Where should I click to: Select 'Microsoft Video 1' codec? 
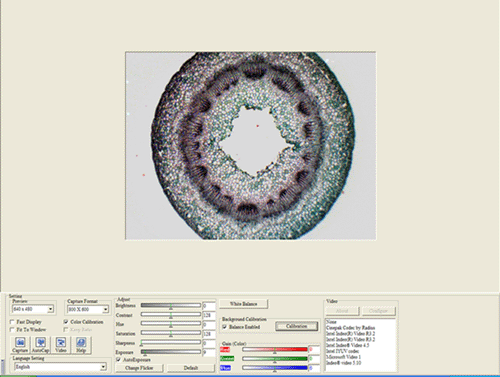coord(343,357)
